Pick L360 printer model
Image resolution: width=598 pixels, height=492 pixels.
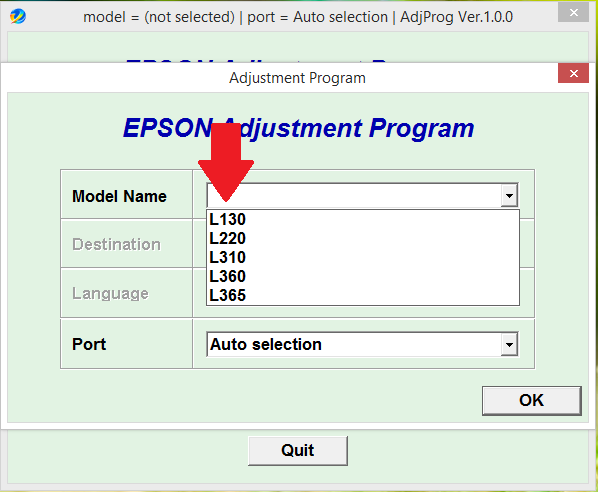[x=363, y=277]
